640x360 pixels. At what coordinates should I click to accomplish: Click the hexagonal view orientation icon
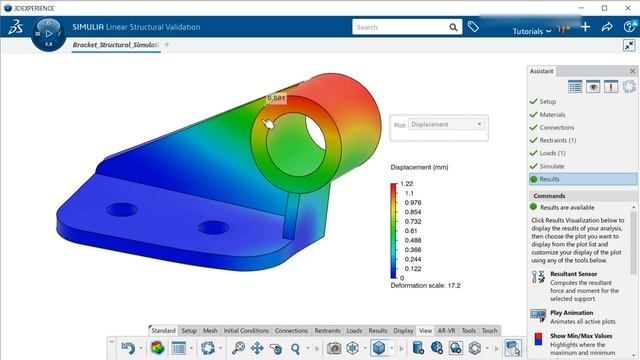pos(353,348)
